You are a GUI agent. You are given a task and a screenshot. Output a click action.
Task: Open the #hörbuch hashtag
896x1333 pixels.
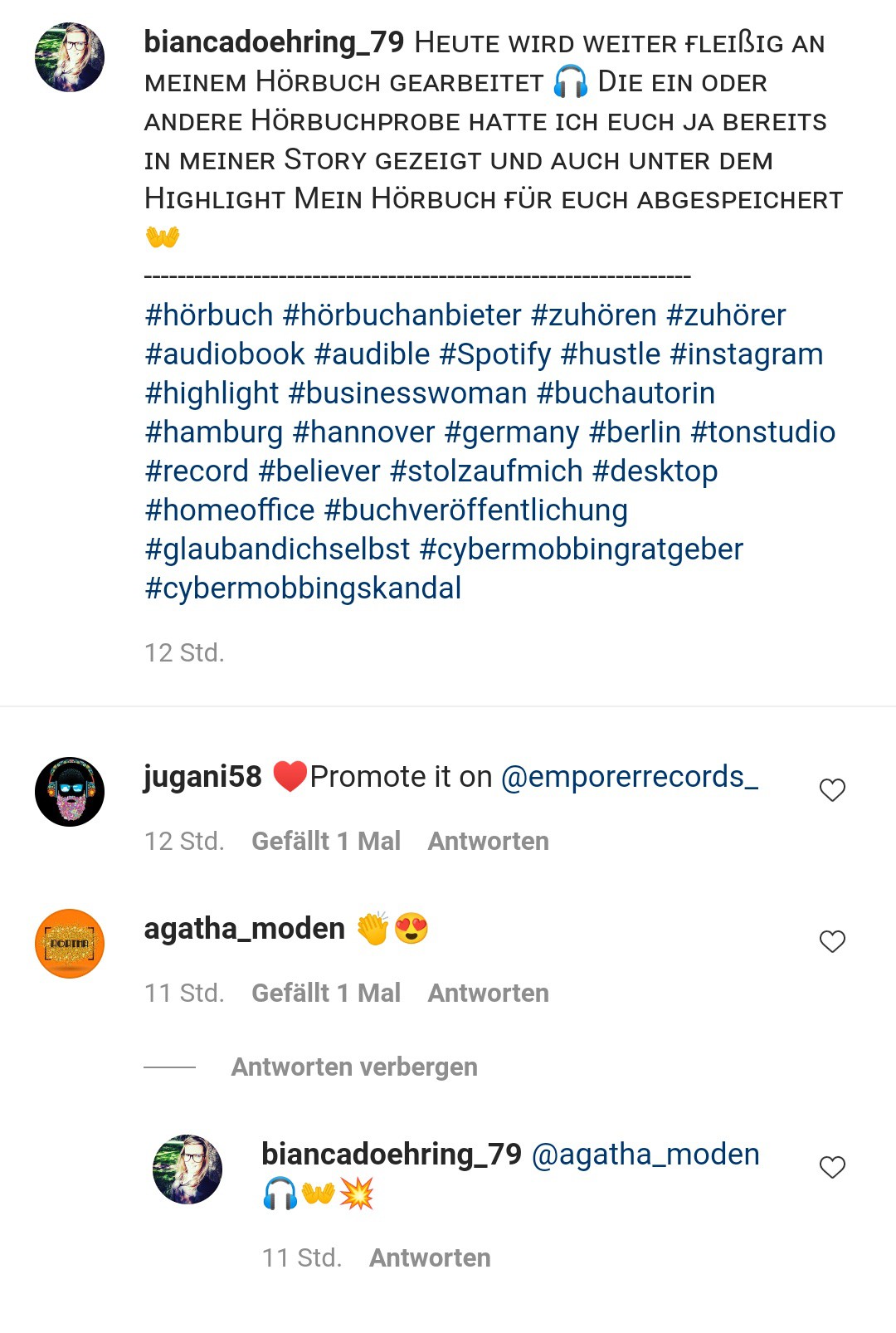click(x=209, y=315)
